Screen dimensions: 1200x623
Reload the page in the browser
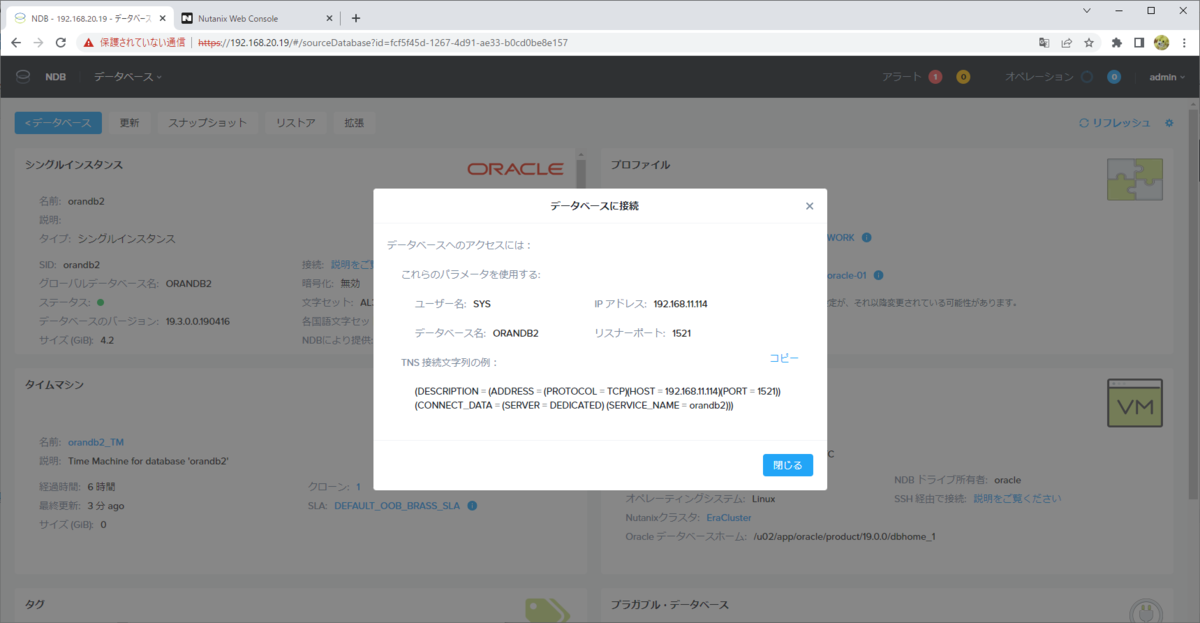point(61,43)
